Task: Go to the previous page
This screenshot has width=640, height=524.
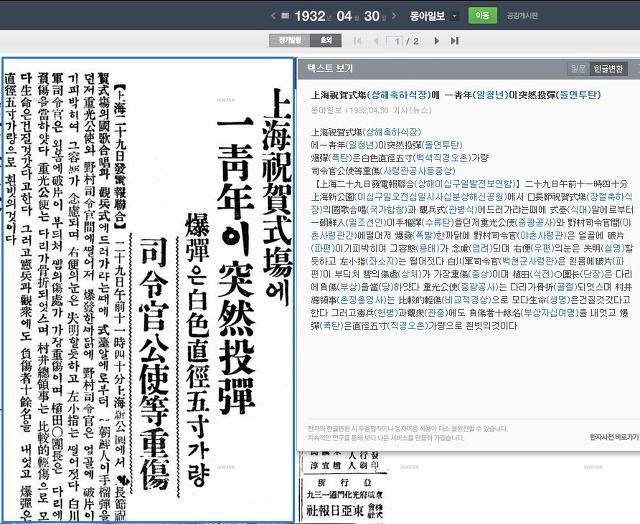Action: [x=376, y=41]
